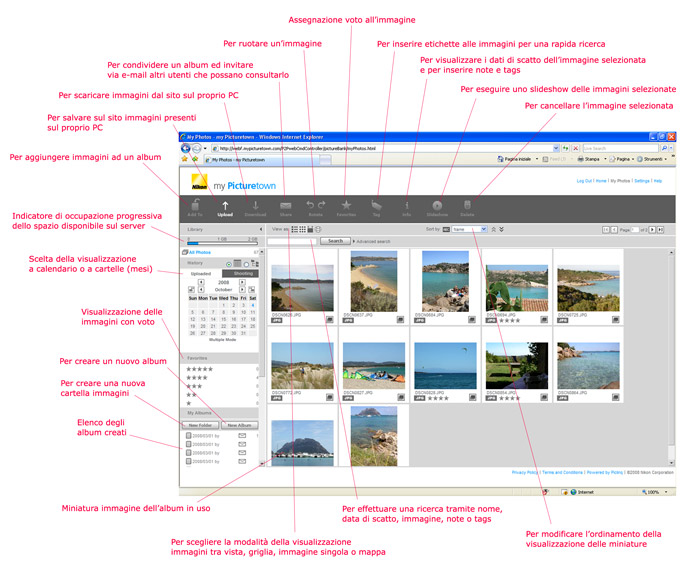Open the Share envelope icon
This screenshot has height=575, width=700.
[x=286, y=207]
